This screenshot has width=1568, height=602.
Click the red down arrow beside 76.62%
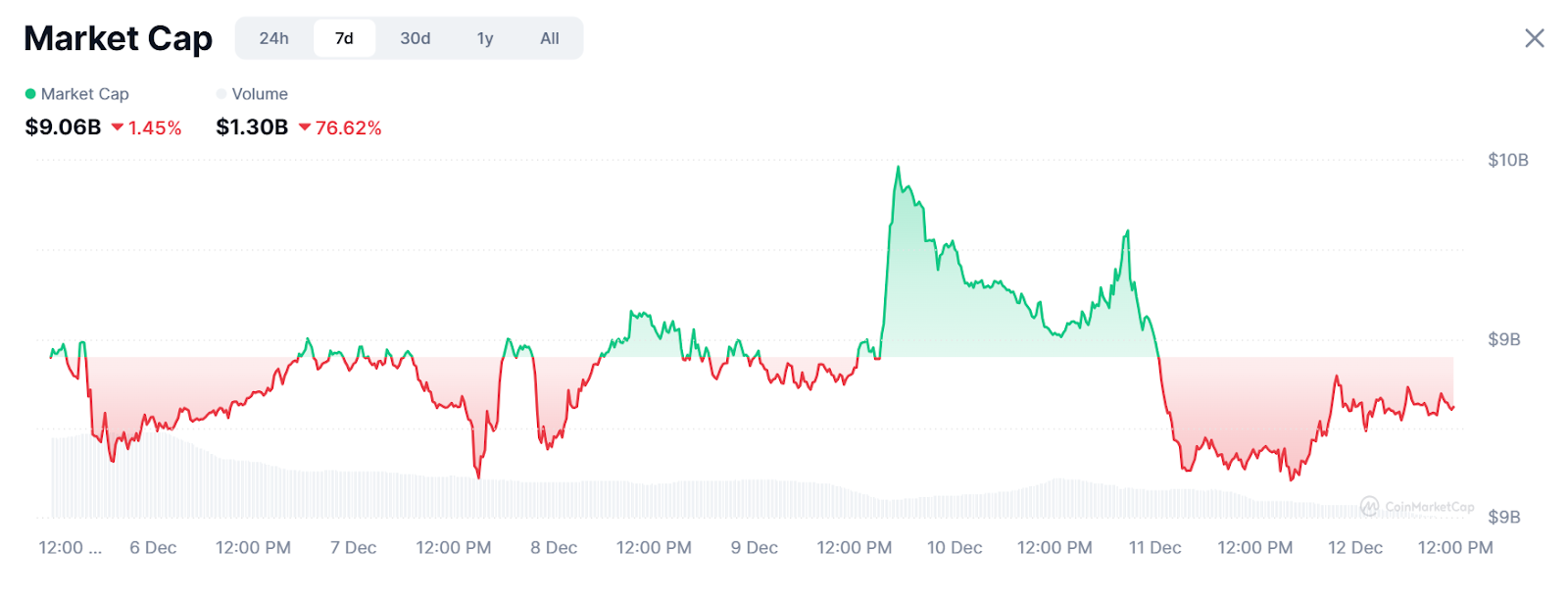tap(305, 127)
